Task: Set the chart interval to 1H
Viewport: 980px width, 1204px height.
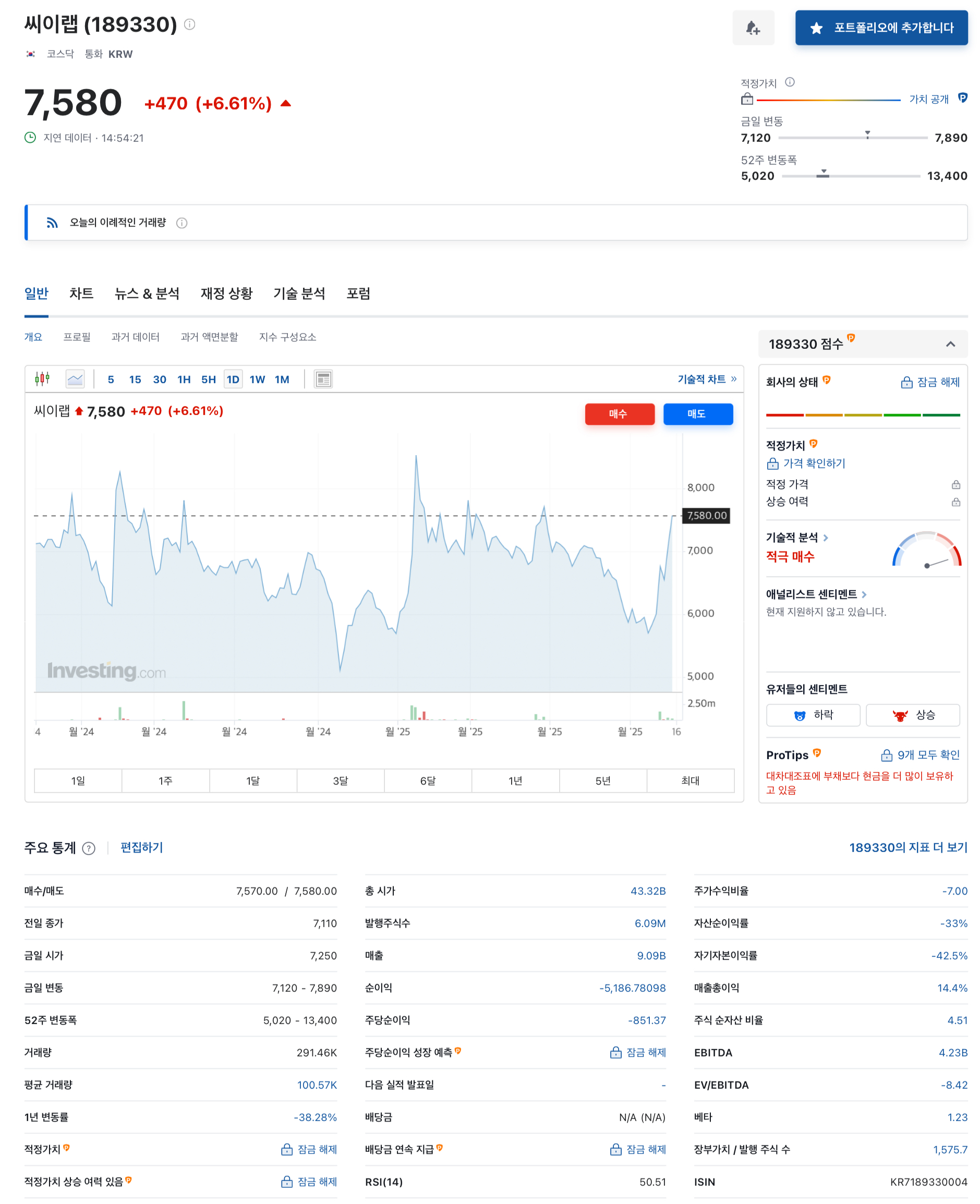Action: pyautogui.click(x=184, y=379)
